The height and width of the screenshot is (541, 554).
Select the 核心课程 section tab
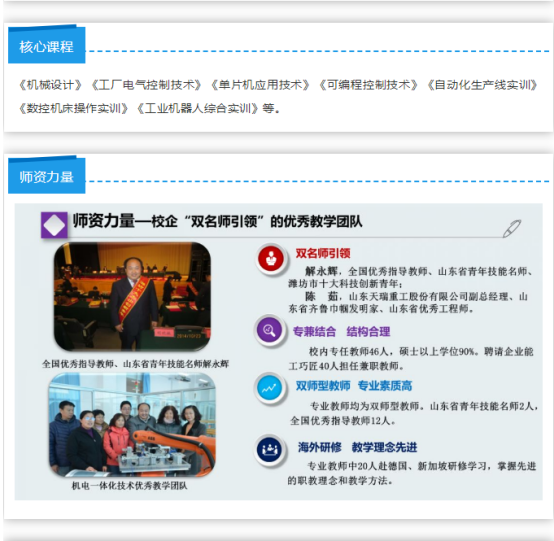(x=47, y=46)
